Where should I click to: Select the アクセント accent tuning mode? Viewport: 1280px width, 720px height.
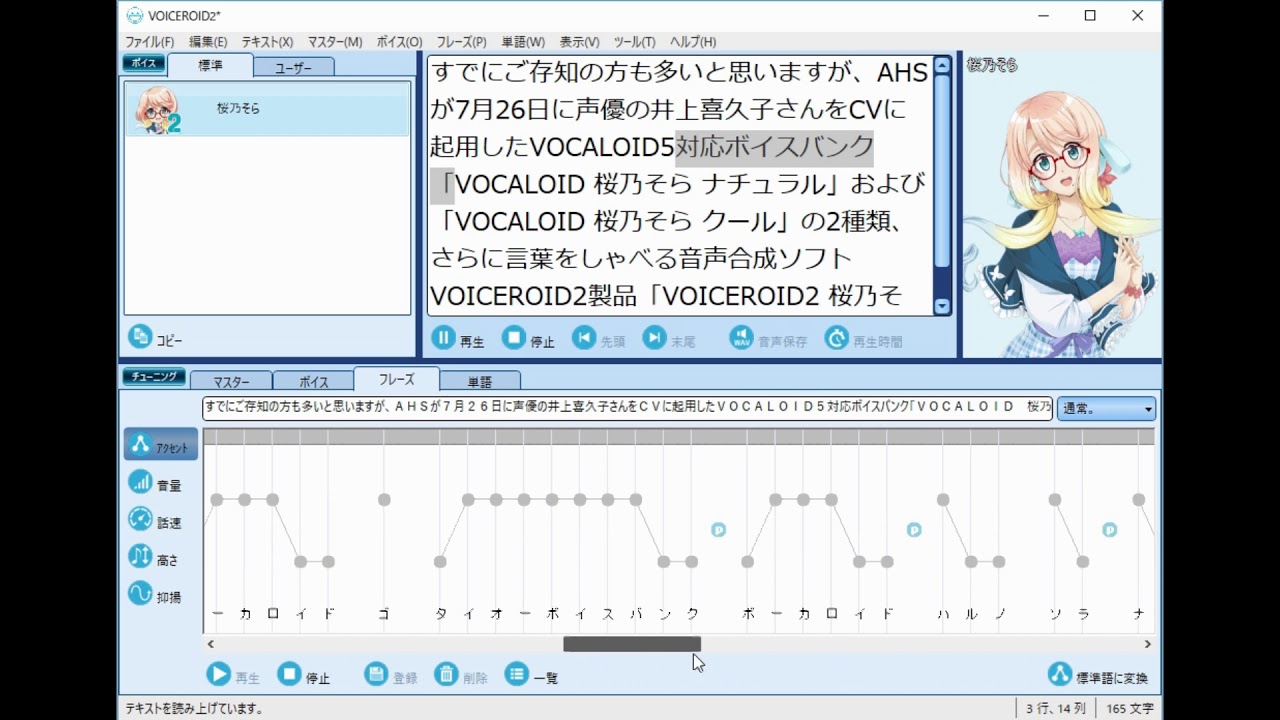point(161,445)
